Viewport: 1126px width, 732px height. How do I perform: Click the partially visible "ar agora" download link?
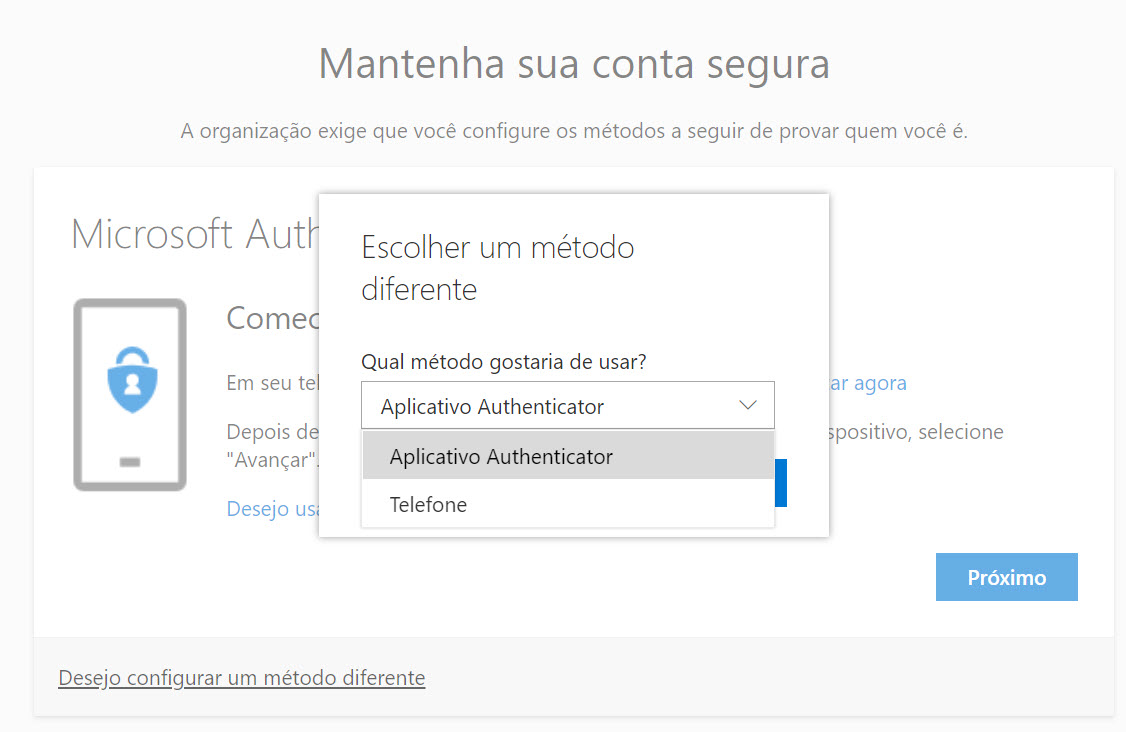(x=864, y=383)
